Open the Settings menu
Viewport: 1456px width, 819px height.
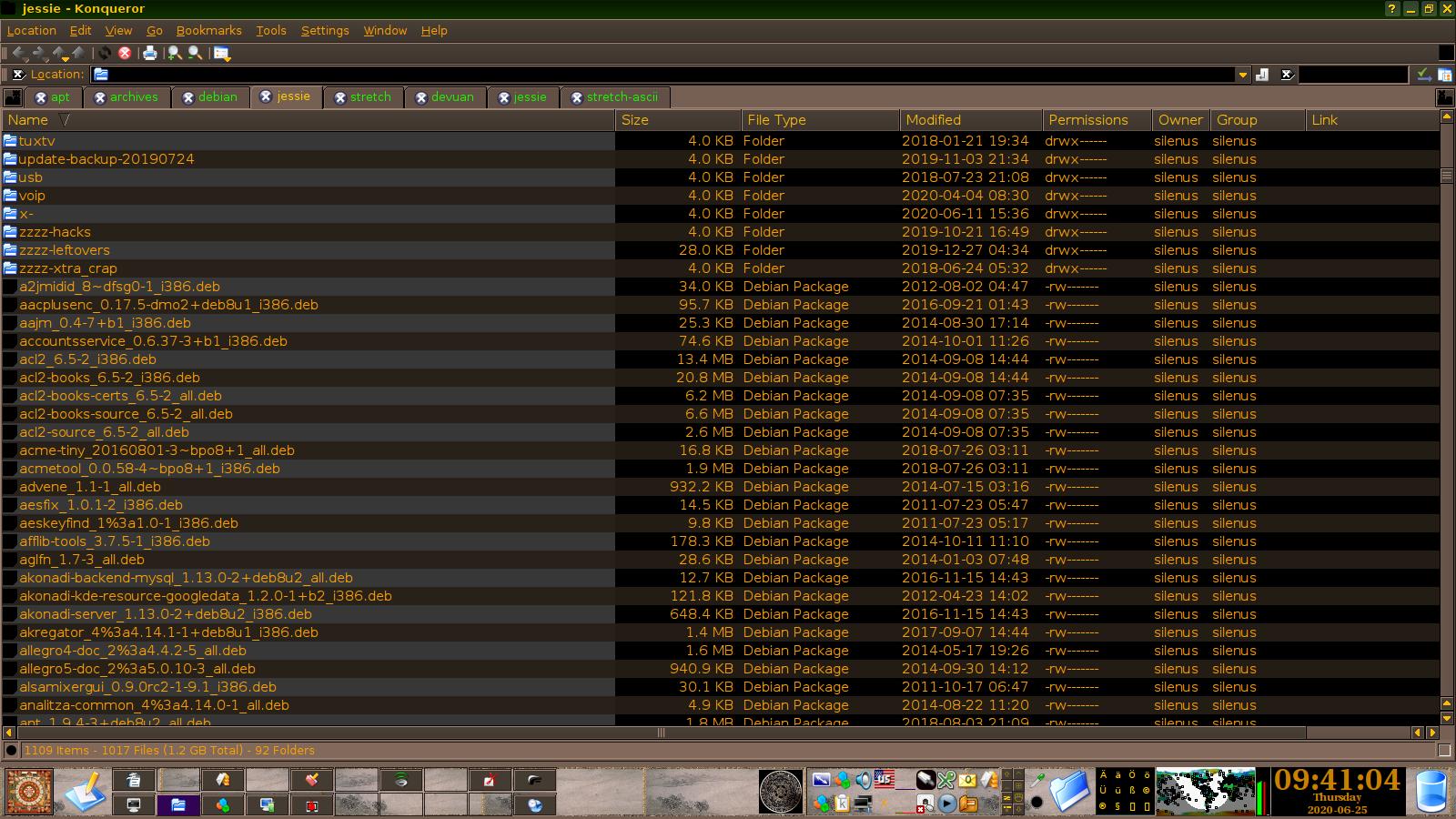click(325, 30)
